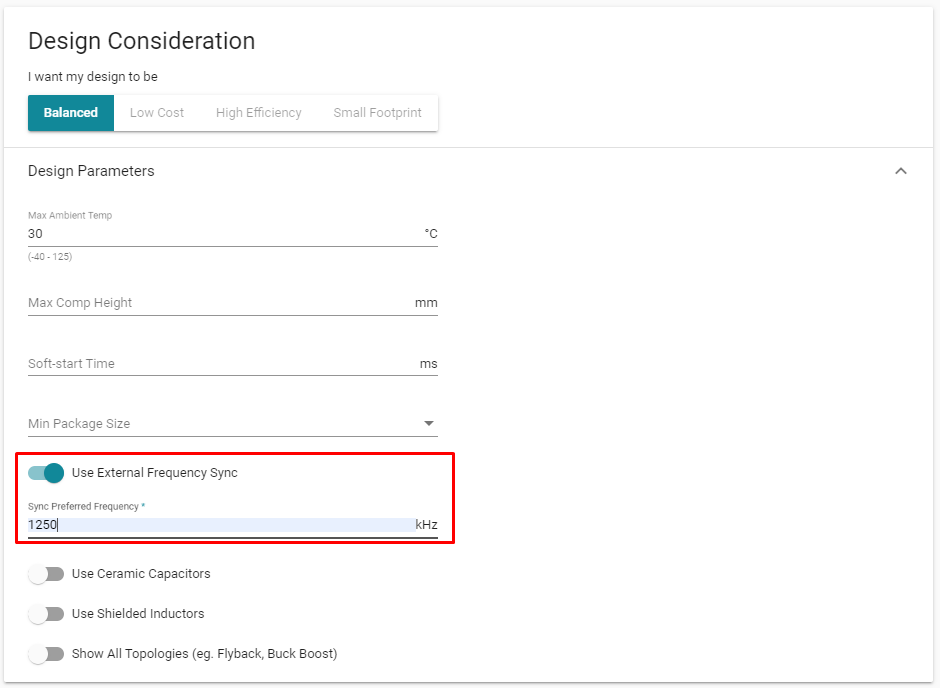Choose the High Efficiency design option
This screenshot has height=688, width=940.
pos(258,113)
